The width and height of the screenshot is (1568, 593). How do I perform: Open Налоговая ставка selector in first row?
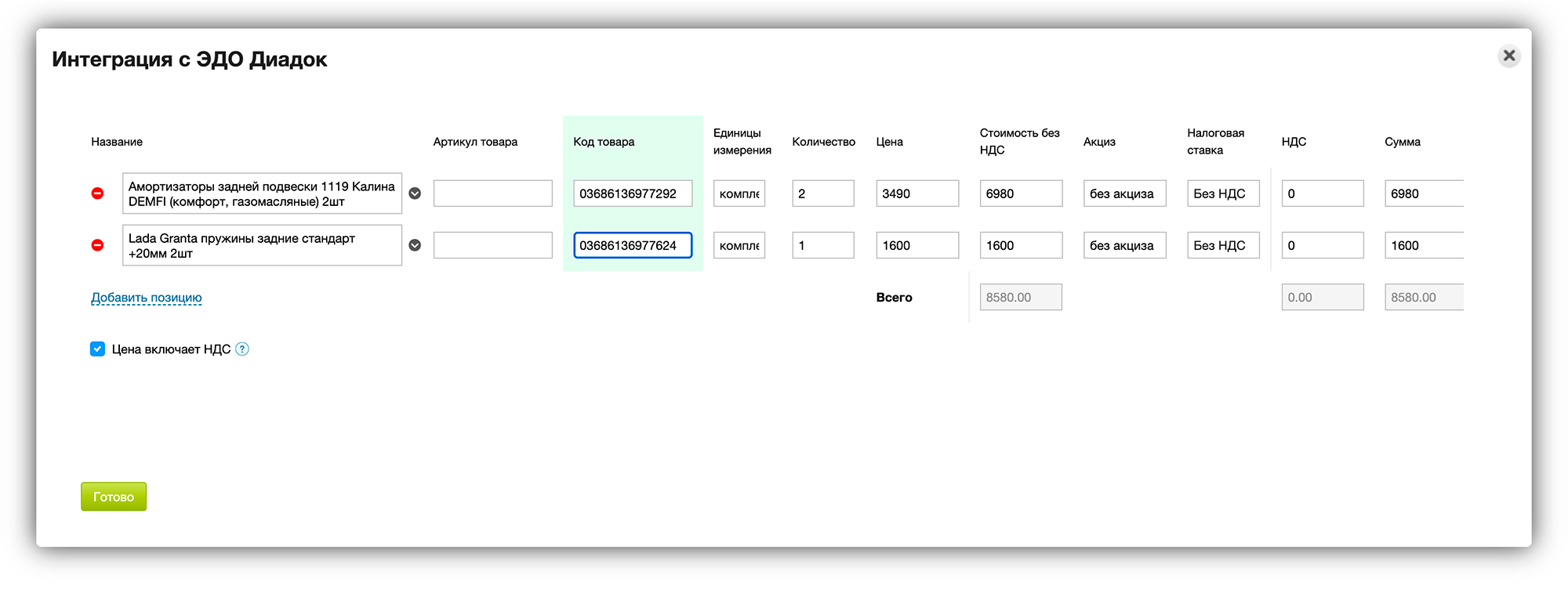tap(1222, 193)
